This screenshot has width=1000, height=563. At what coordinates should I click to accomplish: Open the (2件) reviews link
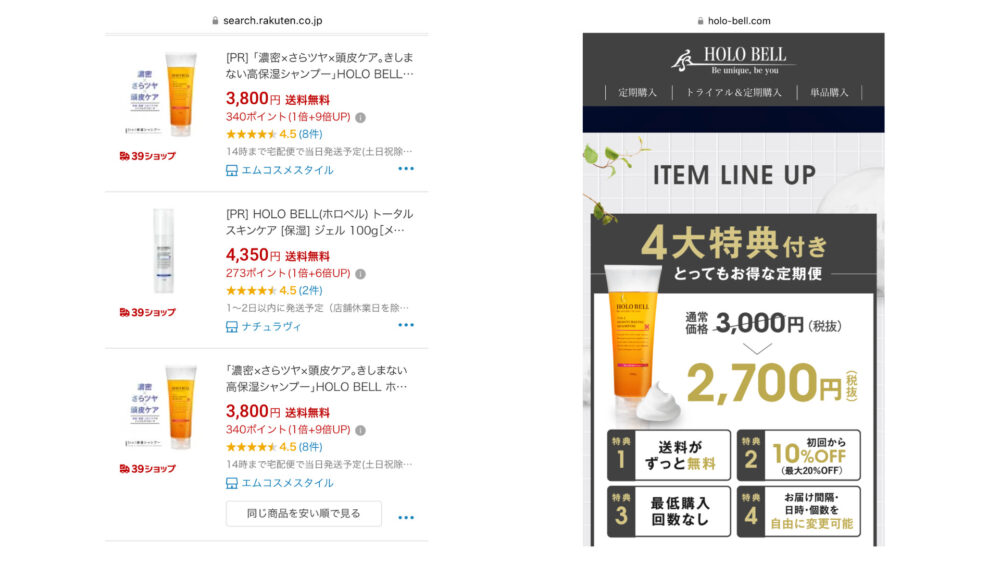point(311,290)
